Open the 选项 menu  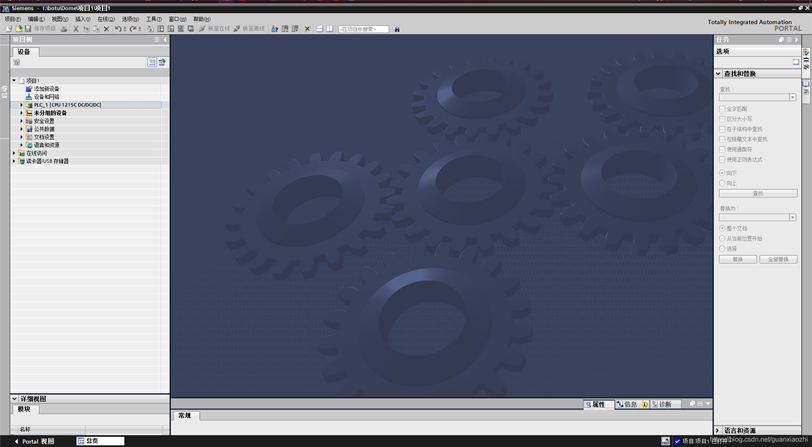click(x=130, y=19)
